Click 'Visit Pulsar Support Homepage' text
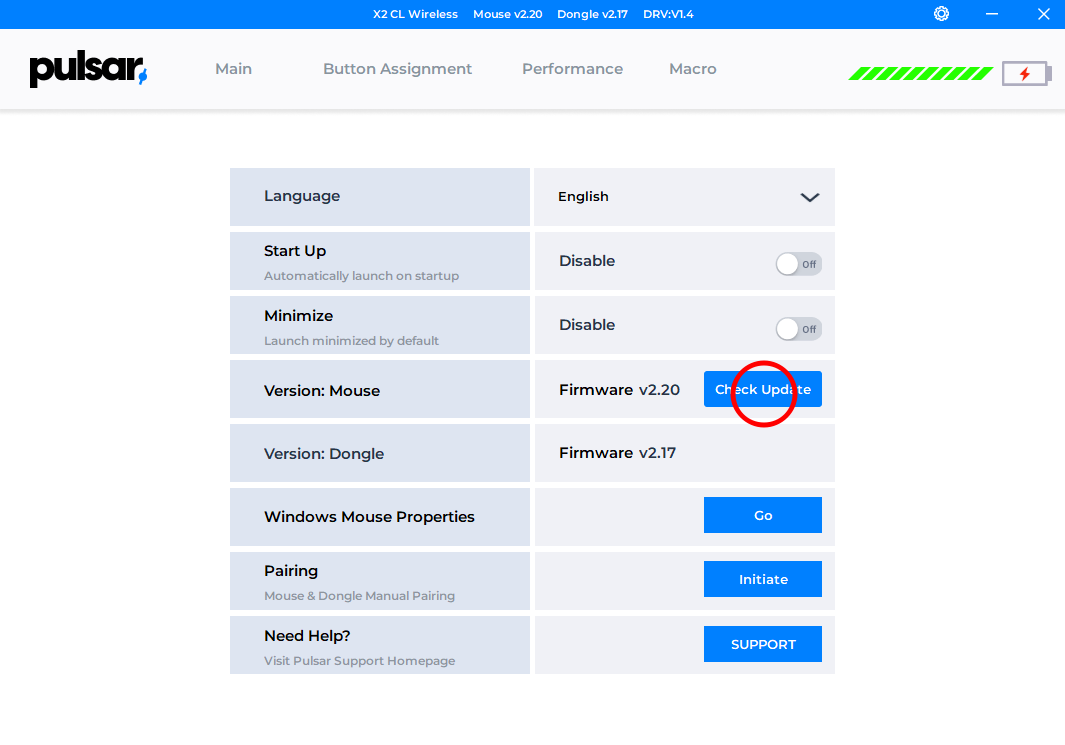 [x=359, y=661]
